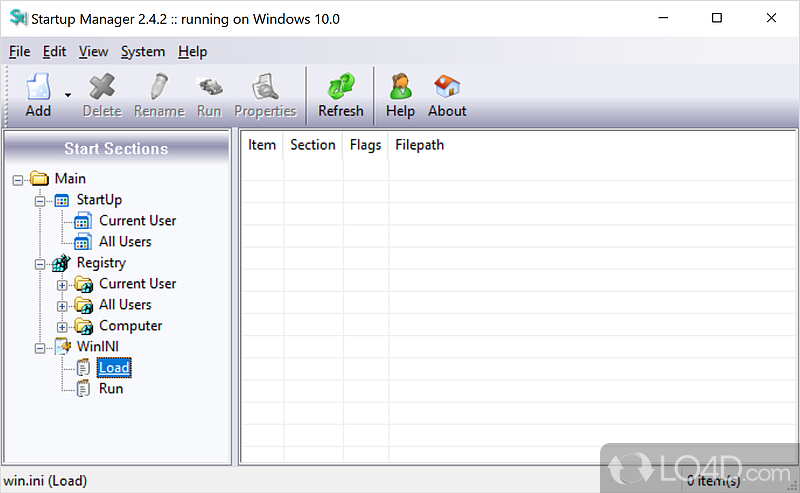Viewport: 800px width, 493px height.
Task: Collapse the WinINI tree node
Action: pyautogui.click(x=40, y=347)
